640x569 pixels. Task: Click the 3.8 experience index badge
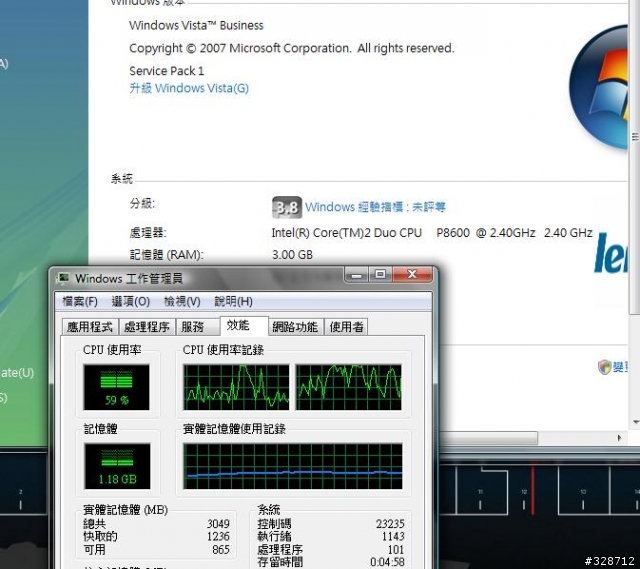click(287, 208)
